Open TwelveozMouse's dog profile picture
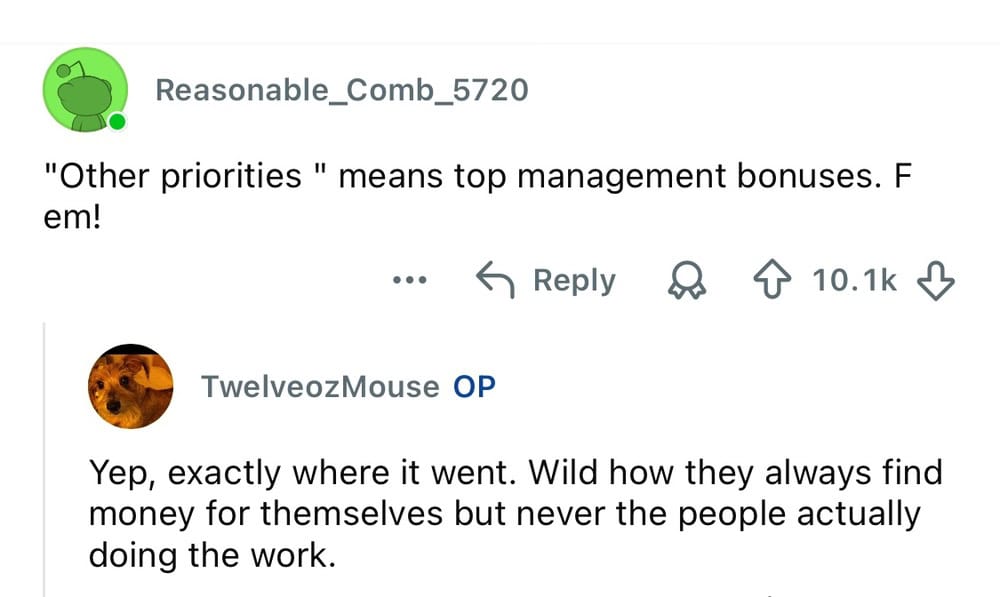This screenshot has height=597, width=1000. [130, 387]
